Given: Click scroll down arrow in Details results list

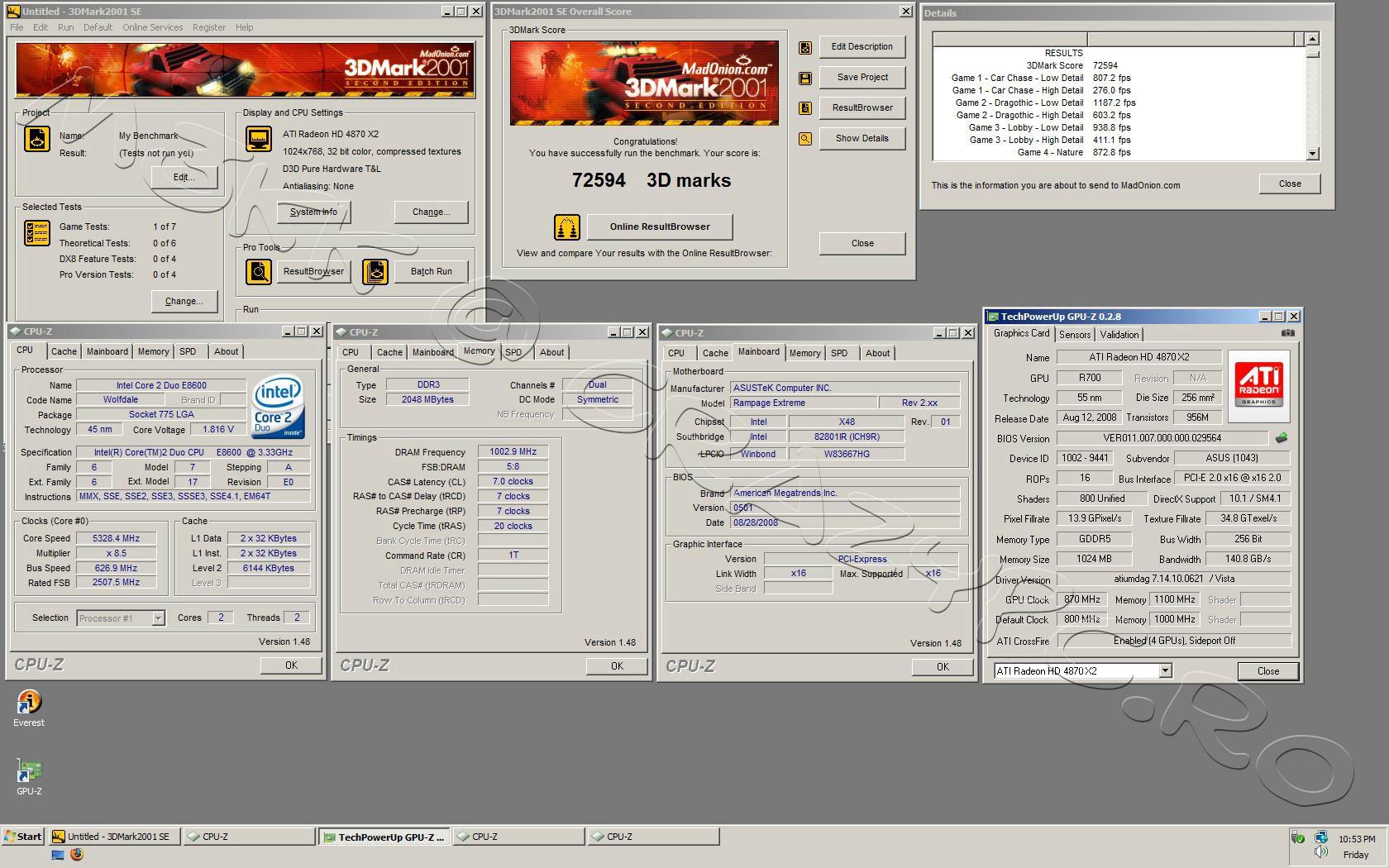Looking at the screenshot, I should pos(1312,153).
